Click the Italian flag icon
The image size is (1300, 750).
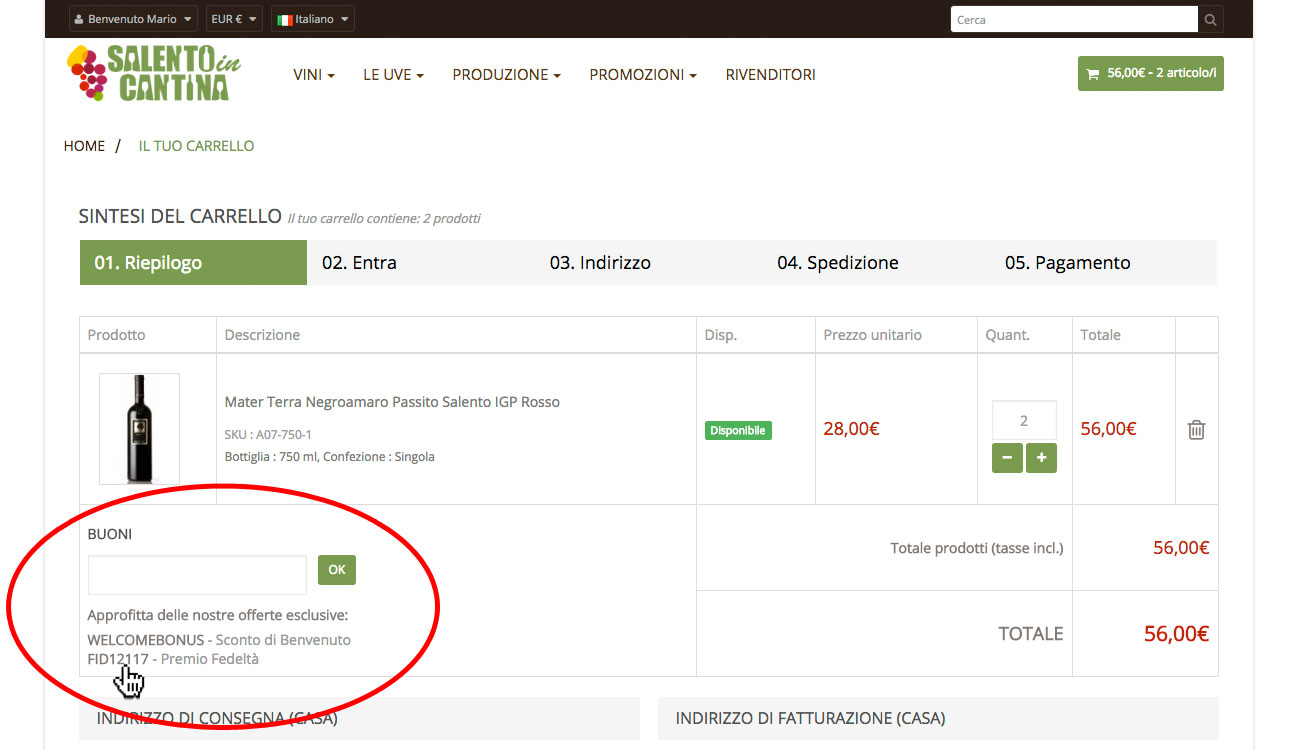284,19
